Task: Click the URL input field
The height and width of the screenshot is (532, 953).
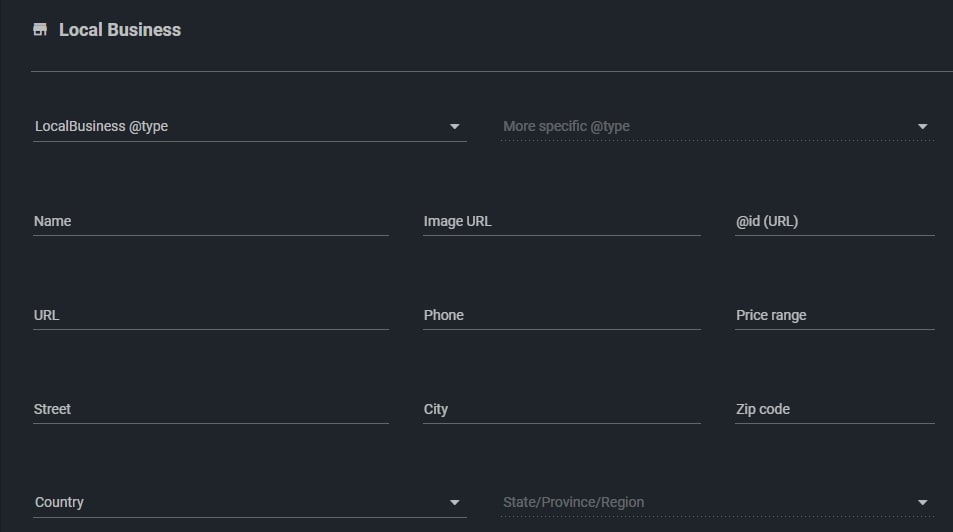Action: coord(210,316)
